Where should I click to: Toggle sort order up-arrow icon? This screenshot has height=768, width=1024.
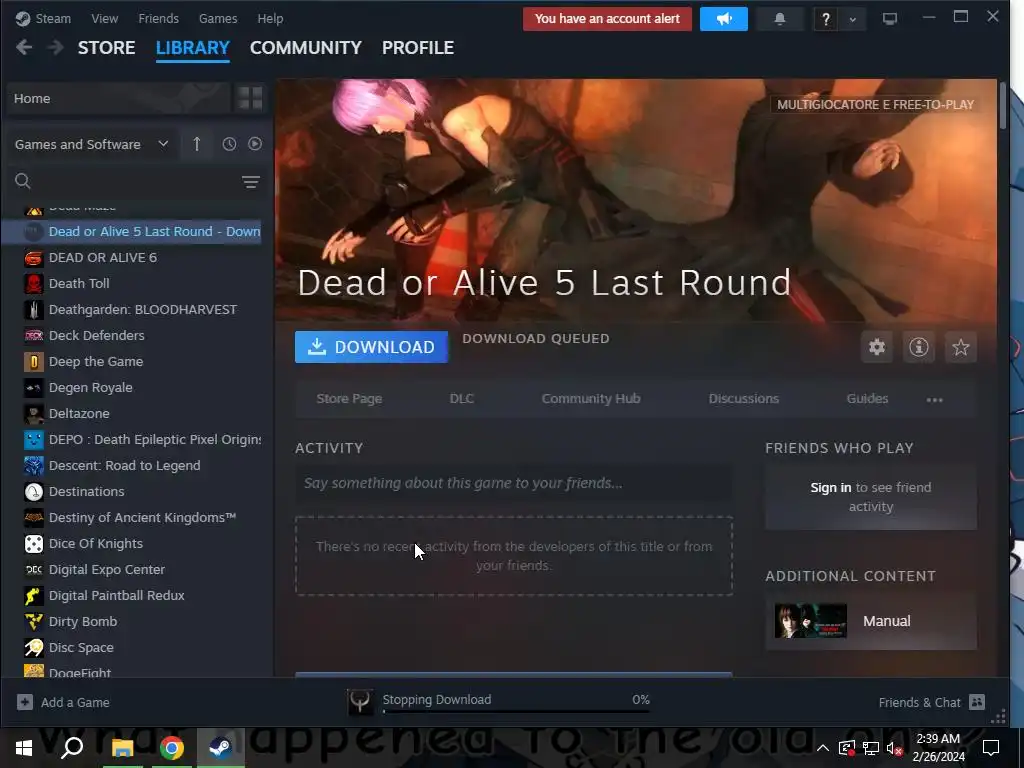(197, 144)
